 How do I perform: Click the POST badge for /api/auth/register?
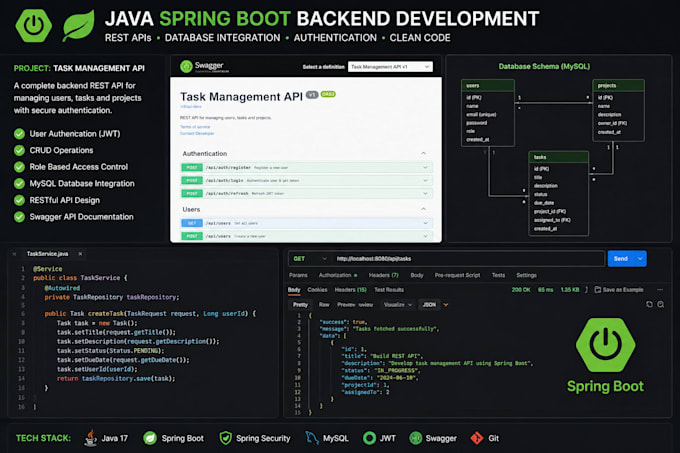tap(192, 167)
